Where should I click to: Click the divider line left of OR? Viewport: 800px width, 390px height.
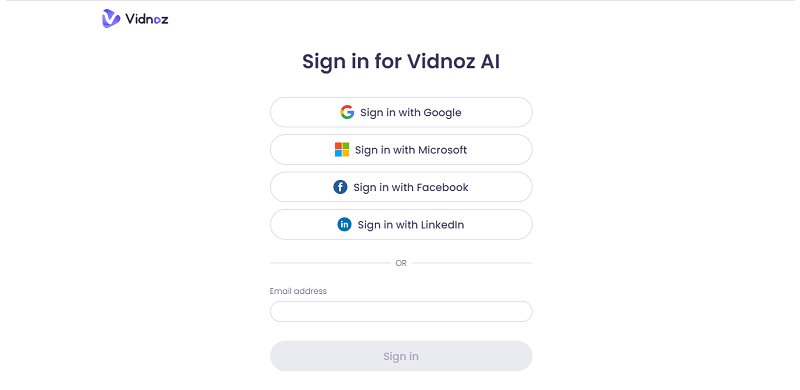[330, 263]
